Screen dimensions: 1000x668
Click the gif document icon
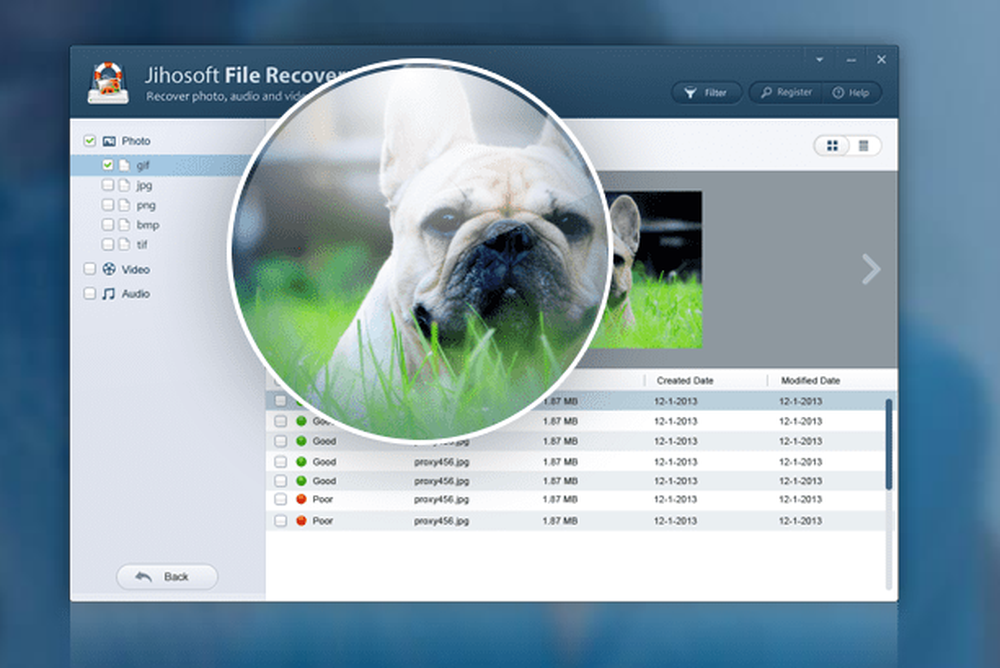(124, 165)
